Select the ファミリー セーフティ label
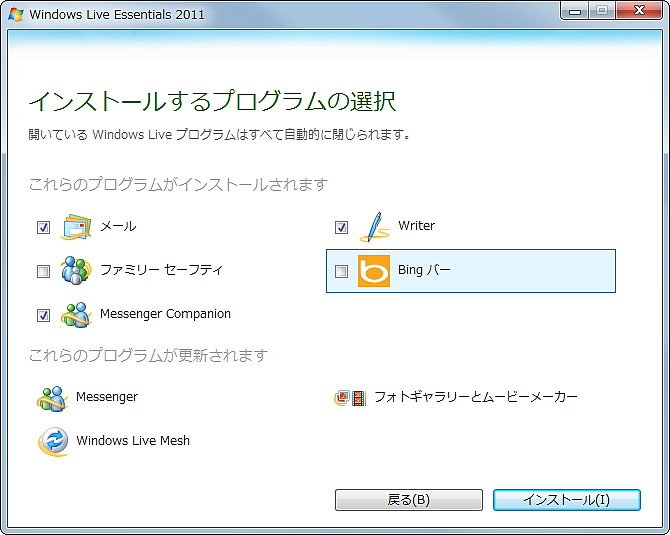The width and height of the screenshot is (670, 535). tap(161, 270)
